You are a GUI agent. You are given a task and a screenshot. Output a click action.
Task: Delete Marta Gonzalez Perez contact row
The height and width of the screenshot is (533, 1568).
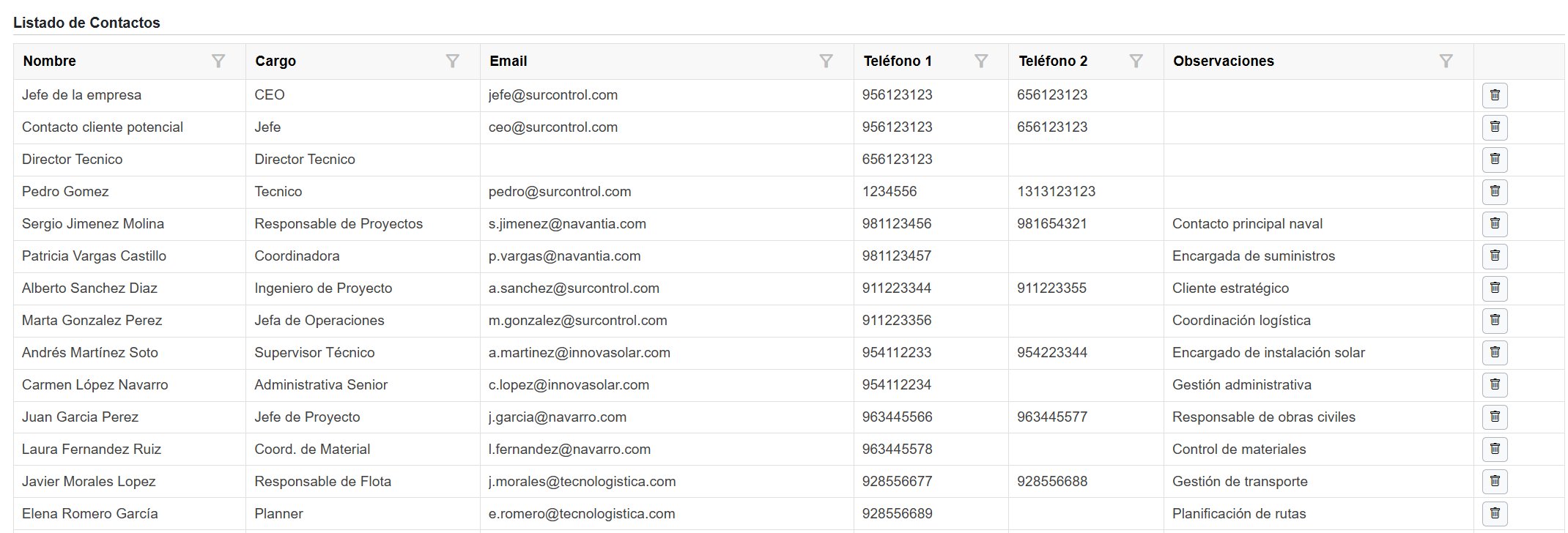1495,321
